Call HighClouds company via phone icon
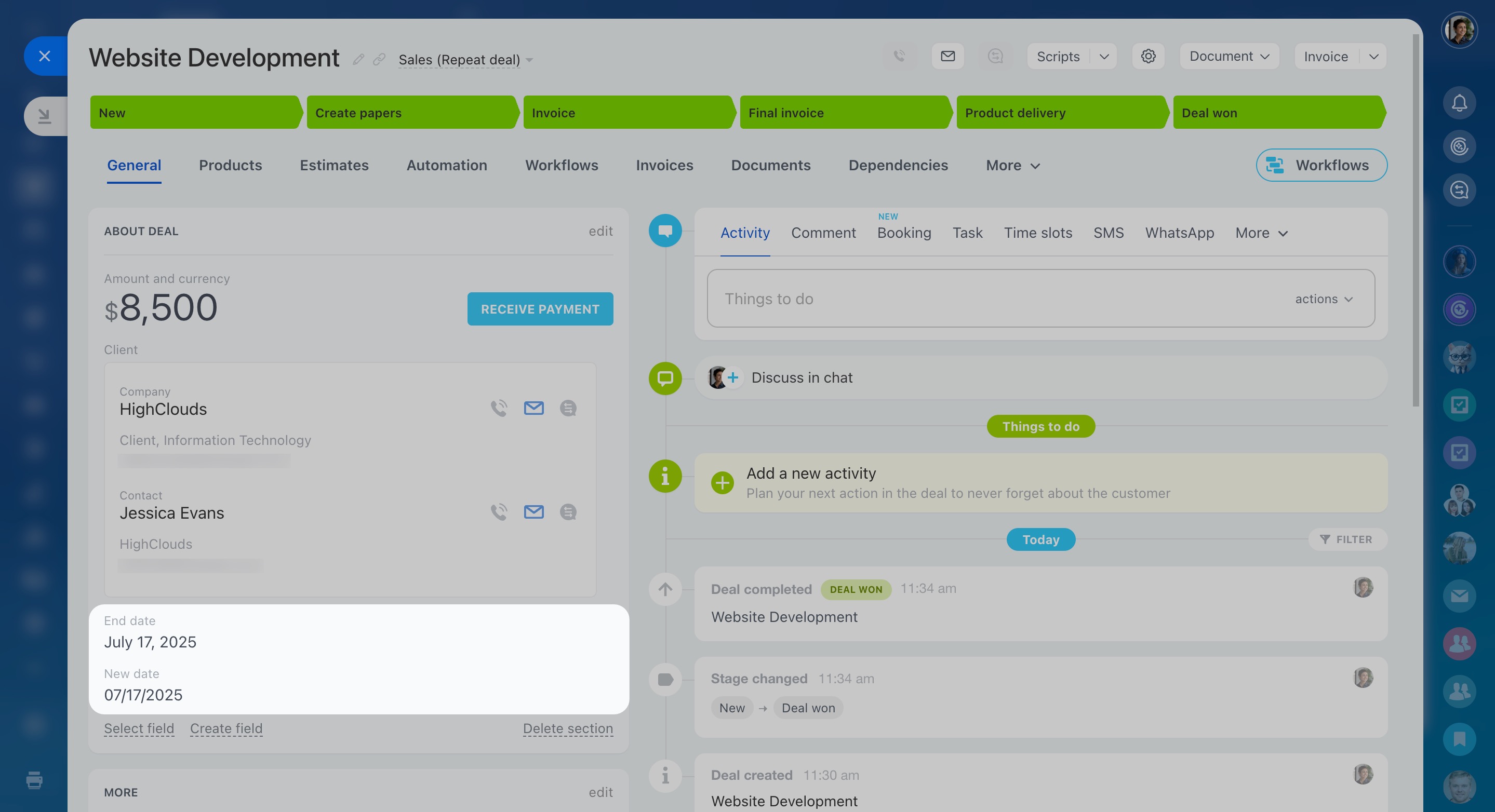The image size is (1495, 812). click(x=499, y=408)
